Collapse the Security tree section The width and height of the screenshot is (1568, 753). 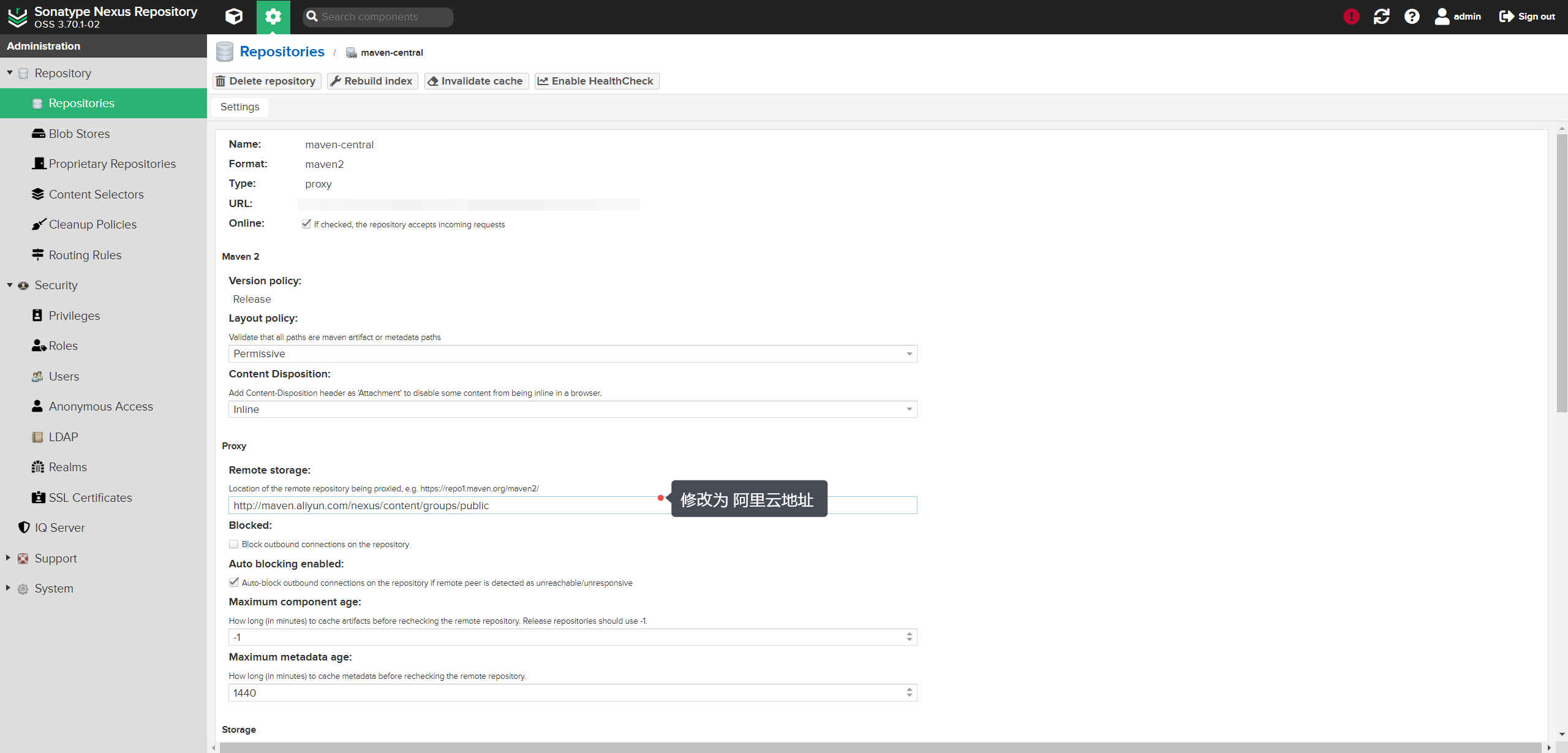tap(9, 285)
